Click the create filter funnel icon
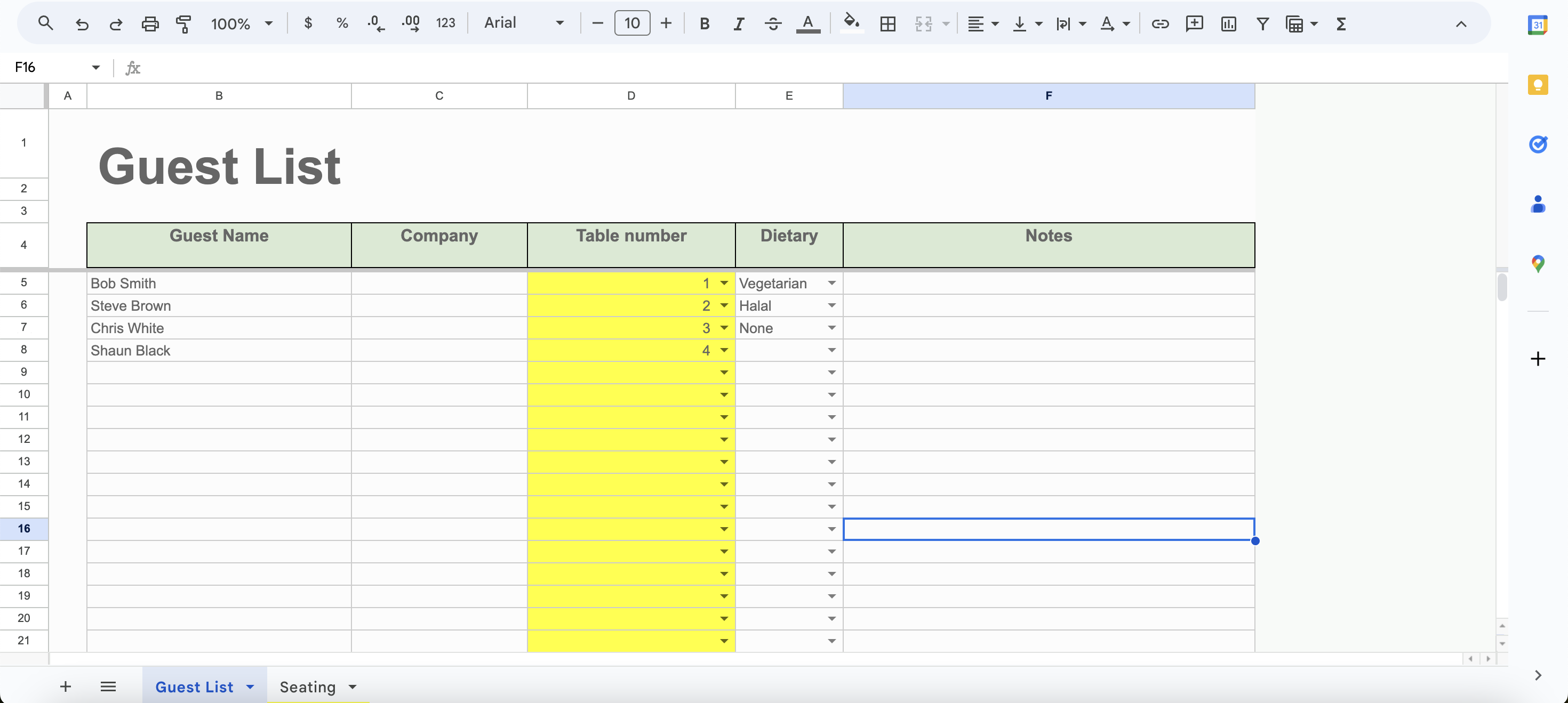Image resolution: width=1568 pixels, height=703 pixels. [x=1262, y=23]
